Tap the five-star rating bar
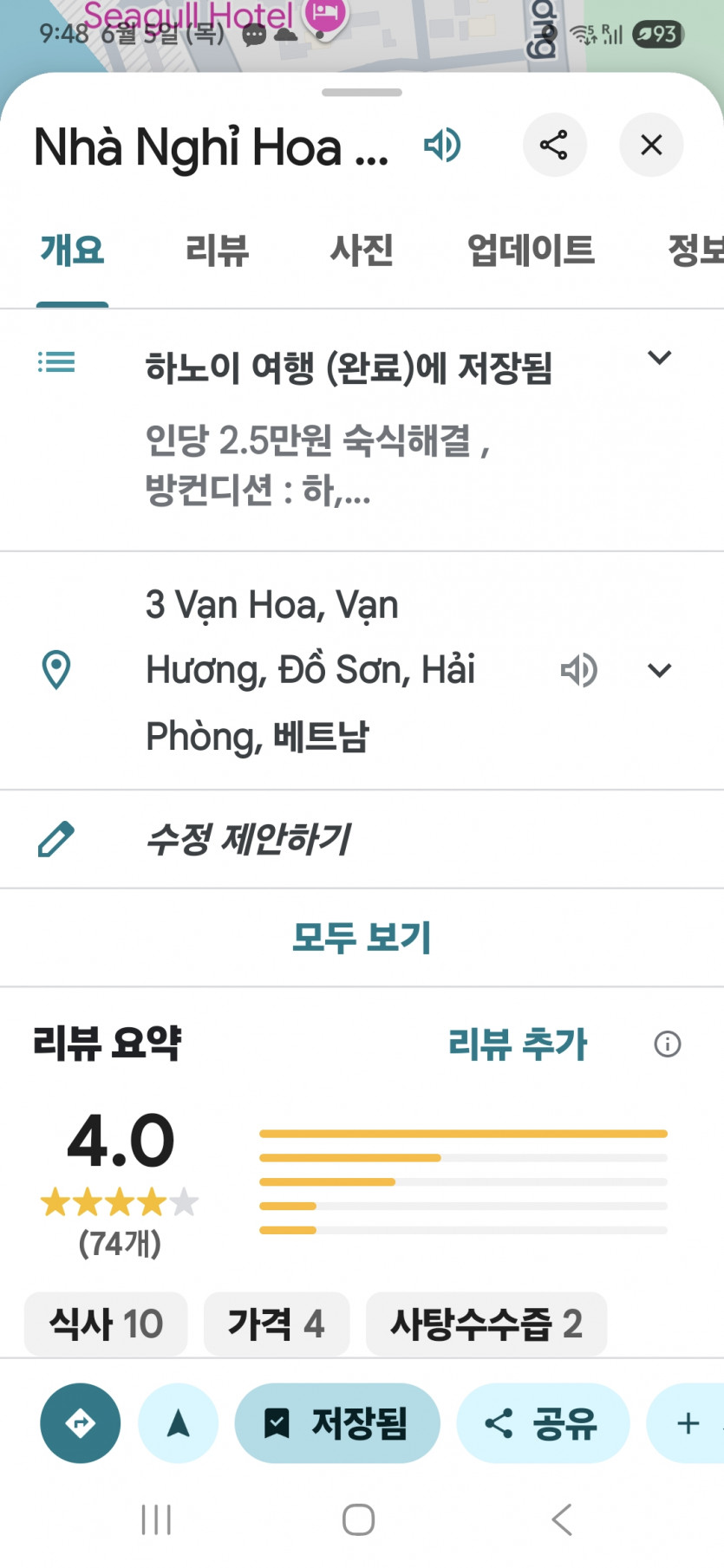 463,1134
